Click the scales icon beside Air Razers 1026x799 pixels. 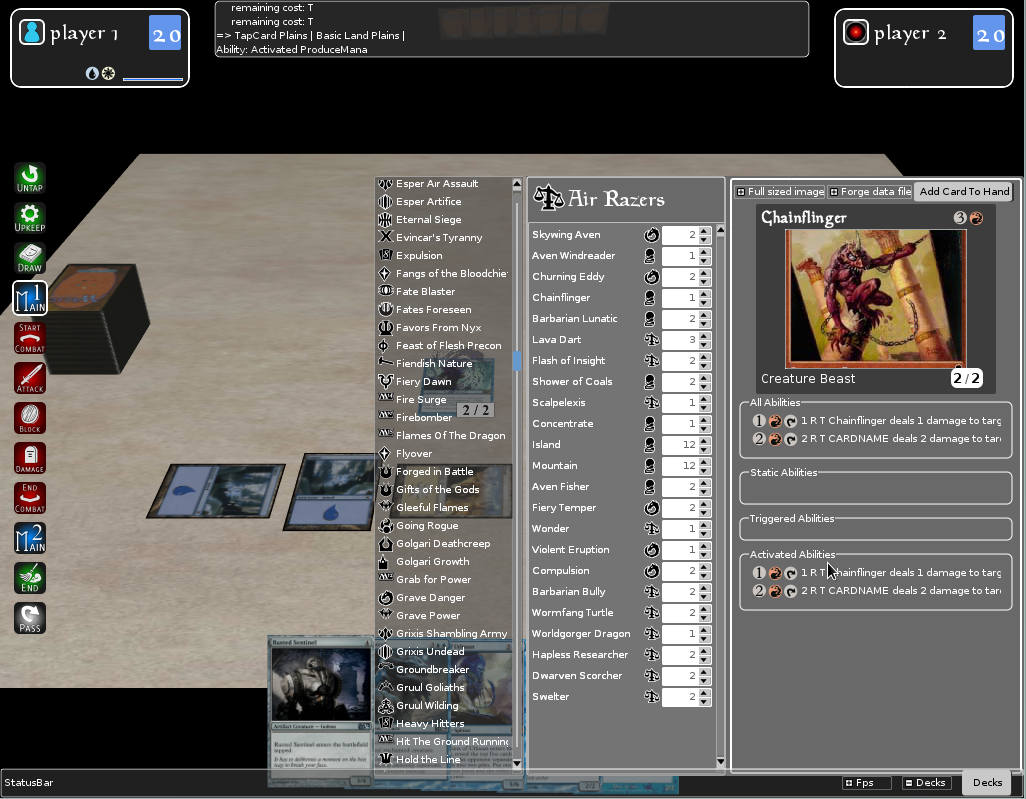click(x=548, y=198)
